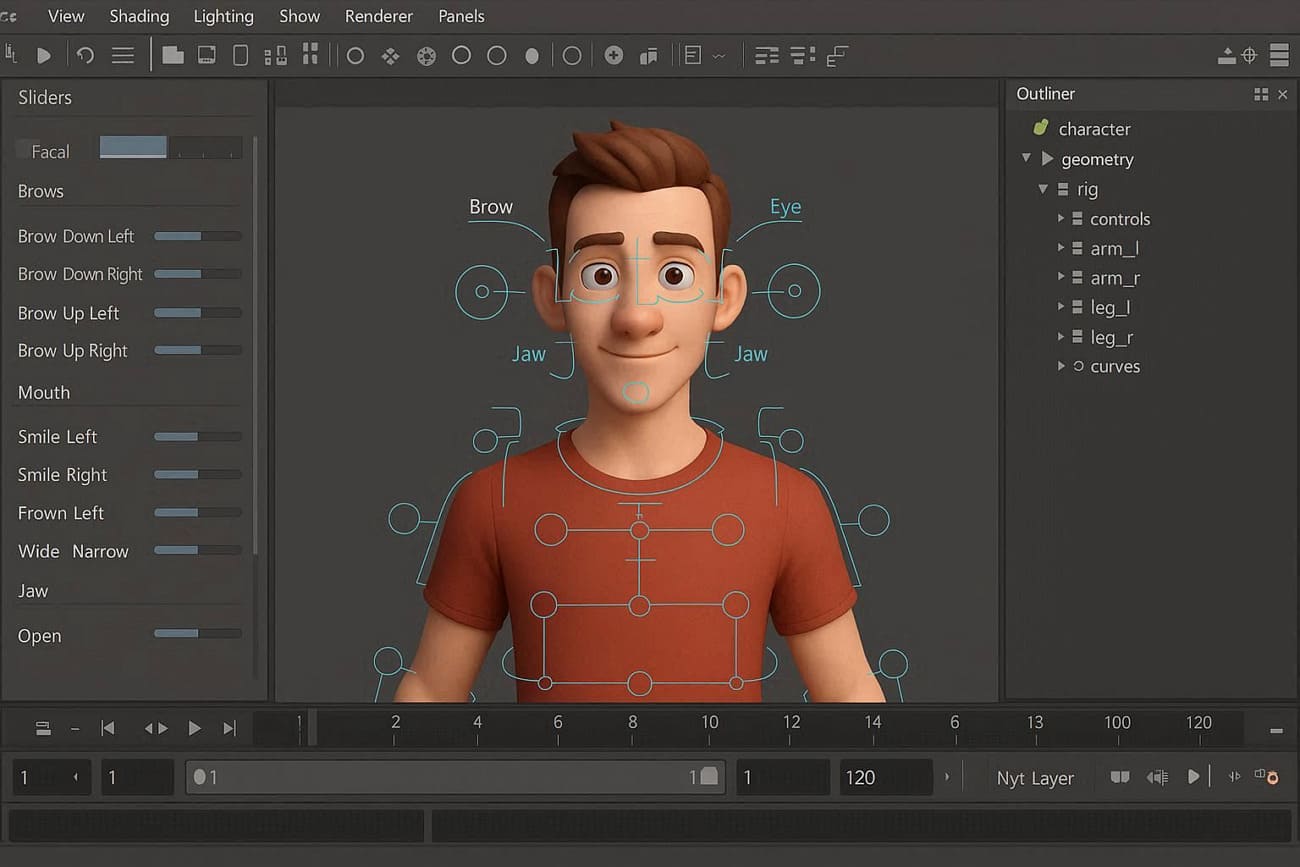Select the Move tool icon in the toolbar
This screenshot has height=867, width=1300.
pyautogui.click(x=12, y=55)
